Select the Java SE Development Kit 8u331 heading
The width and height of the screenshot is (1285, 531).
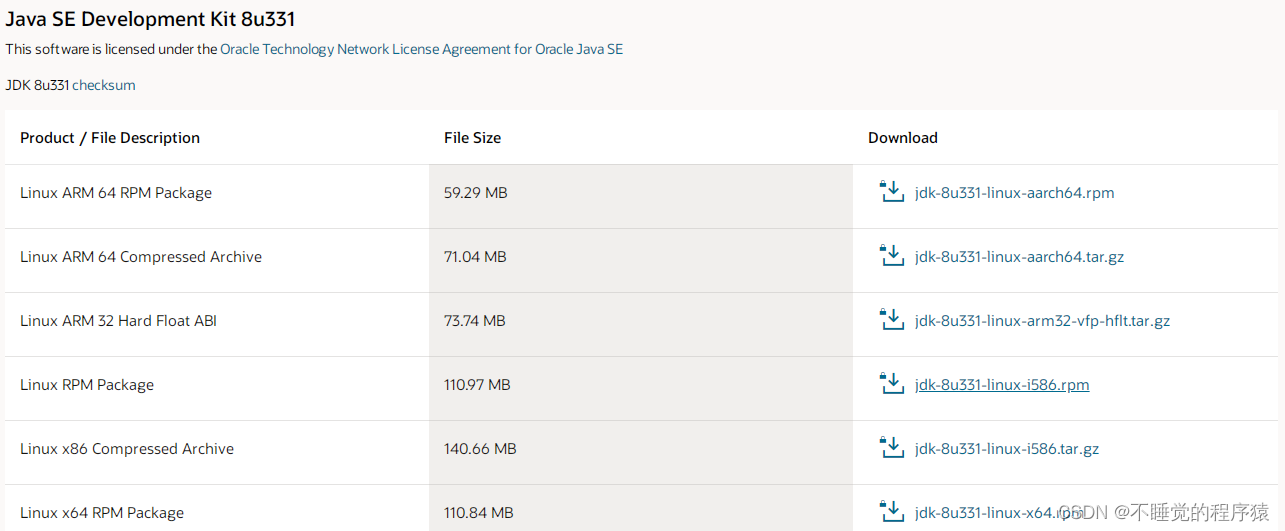(150, 19)
